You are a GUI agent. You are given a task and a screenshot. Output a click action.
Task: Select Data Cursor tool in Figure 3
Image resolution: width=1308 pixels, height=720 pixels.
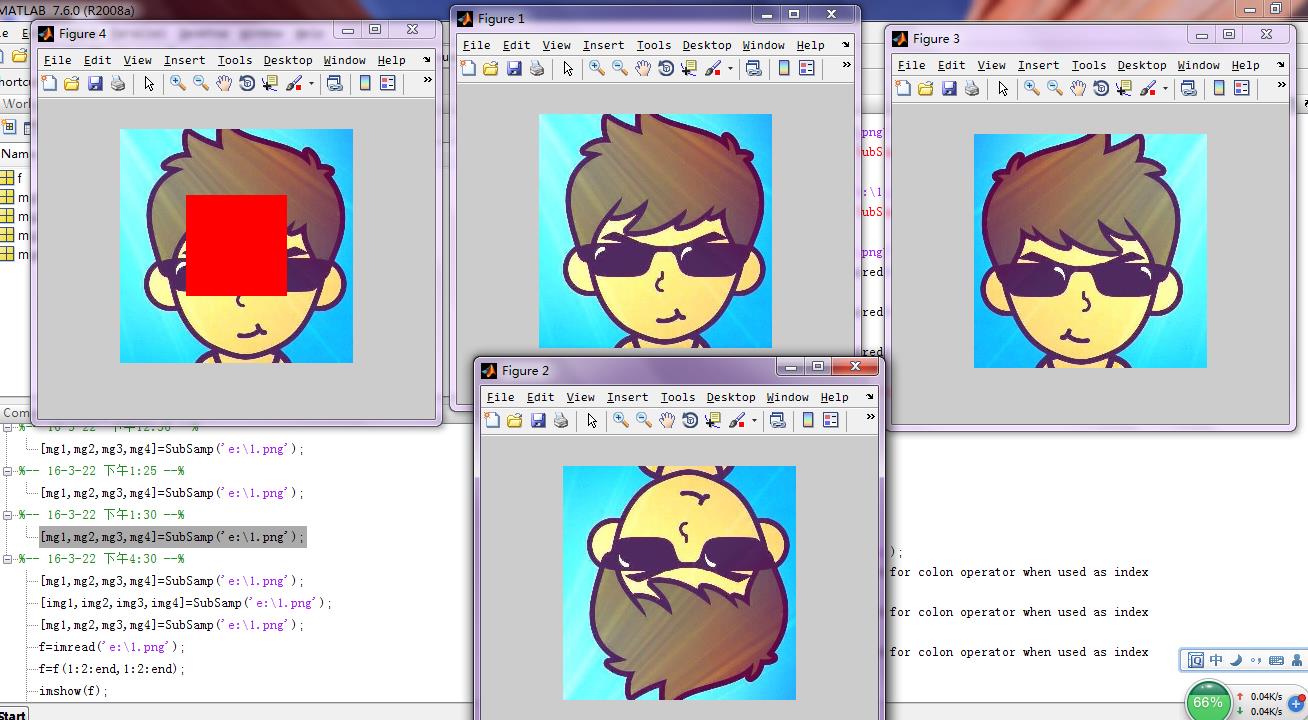pyautogui.click(x=1124, y=88)
